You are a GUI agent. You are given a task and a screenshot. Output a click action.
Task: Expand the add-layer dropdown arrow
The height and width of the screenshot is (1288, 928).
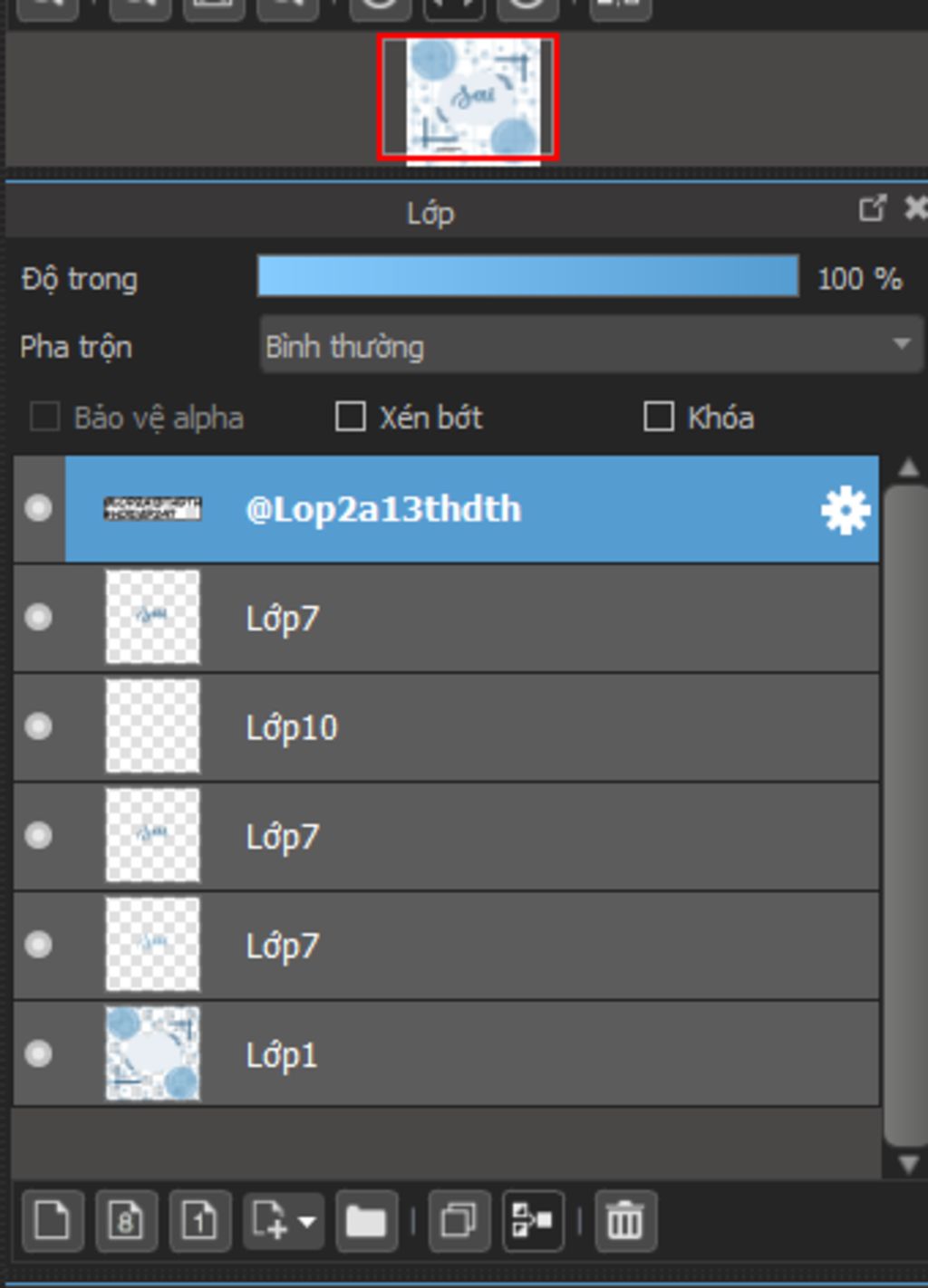(307, 1222)
